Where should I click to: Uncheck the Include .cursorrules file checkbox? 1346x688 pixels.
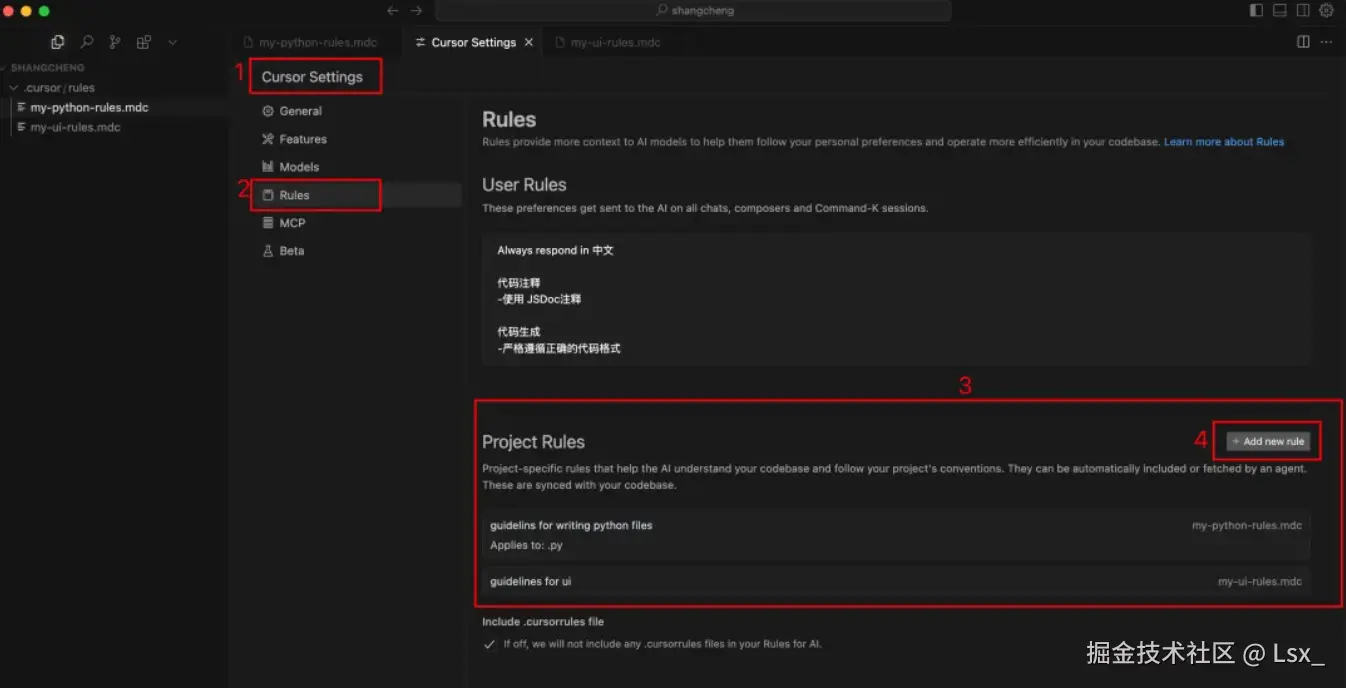coord(489,645)
